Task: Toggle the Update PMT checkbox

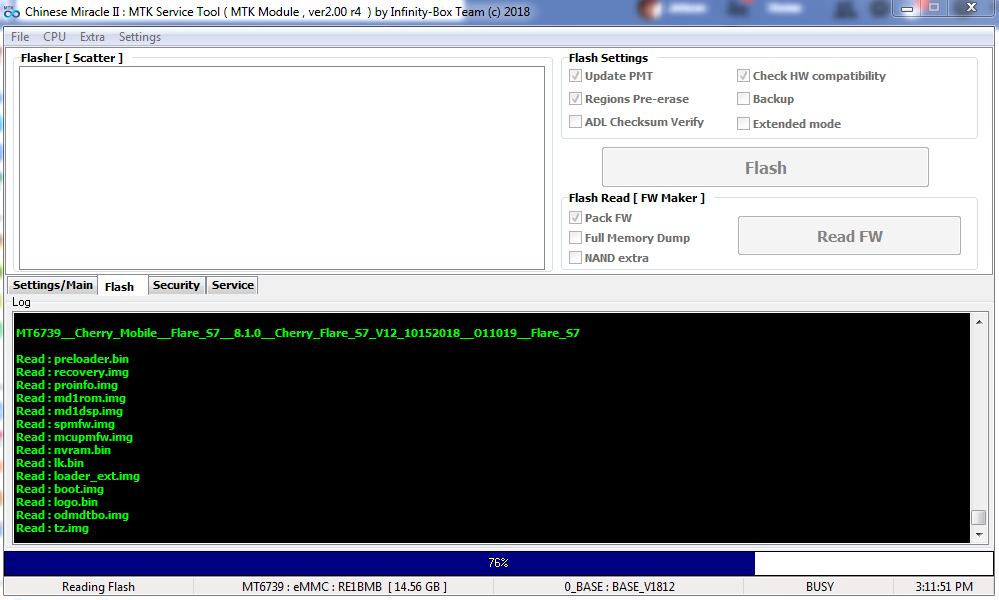Action: (575, 76)
